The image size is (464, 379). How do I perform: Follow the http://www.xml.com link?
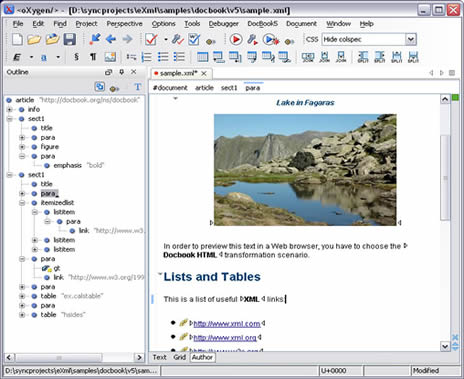point(227,324)
